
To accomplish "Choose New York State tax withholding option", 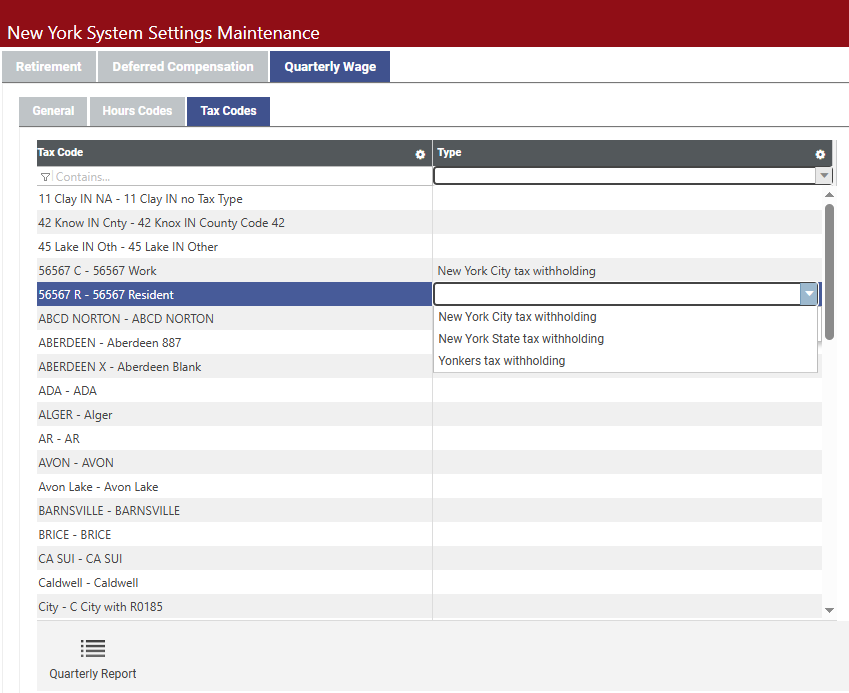I will [521, 339].
